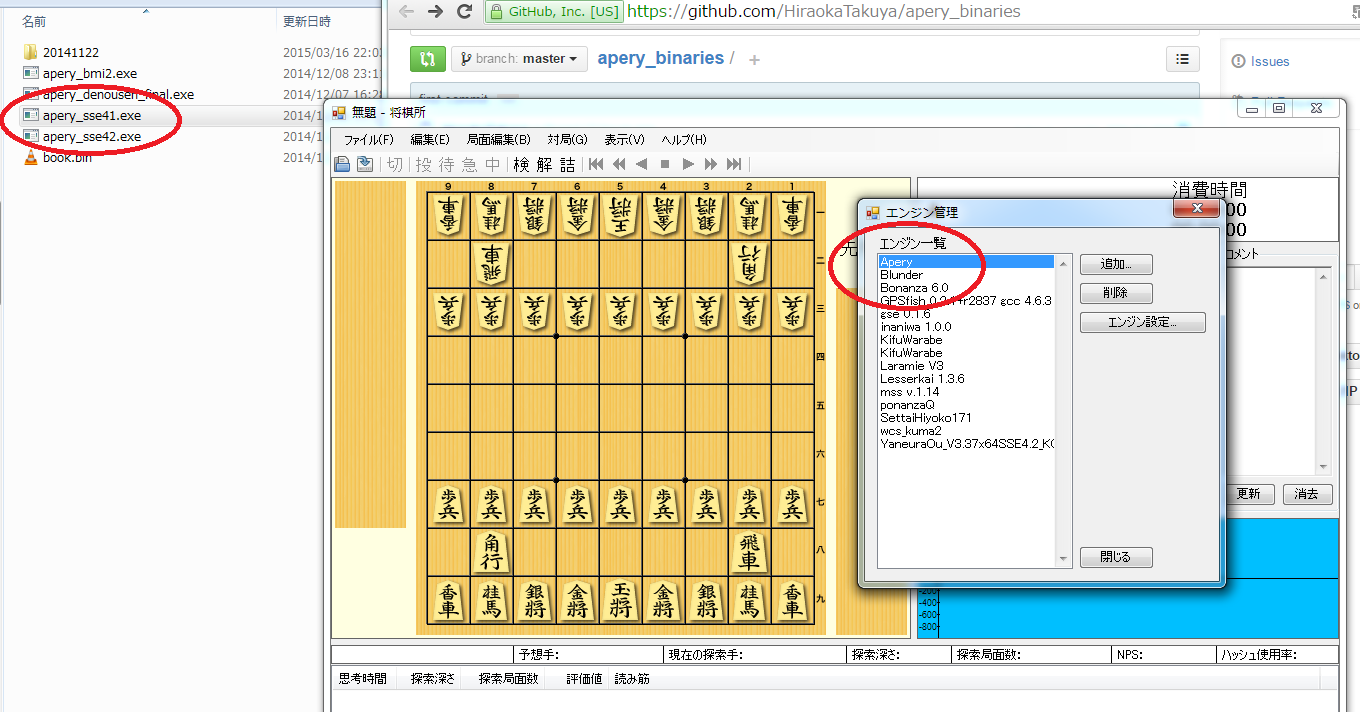Open the 対局(G) menu
This screenshot has width=1360, height=712.
point(567,140)
